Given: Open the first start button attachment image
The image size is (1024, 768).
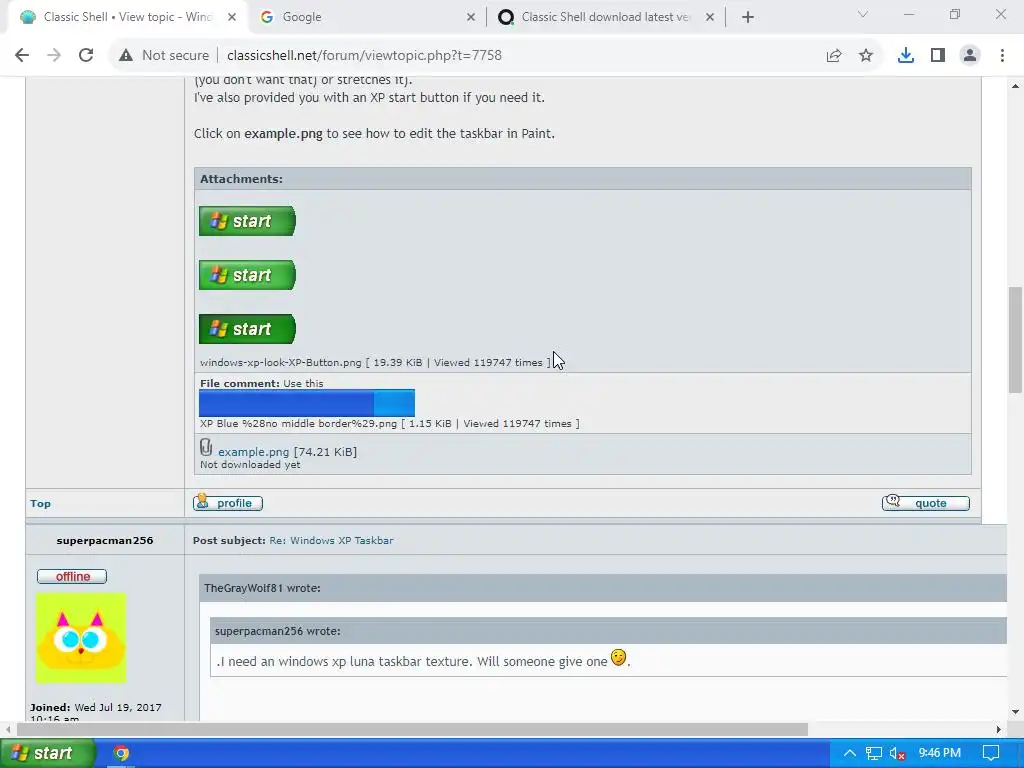Looking at the screenshot, I should pos(248,221).
